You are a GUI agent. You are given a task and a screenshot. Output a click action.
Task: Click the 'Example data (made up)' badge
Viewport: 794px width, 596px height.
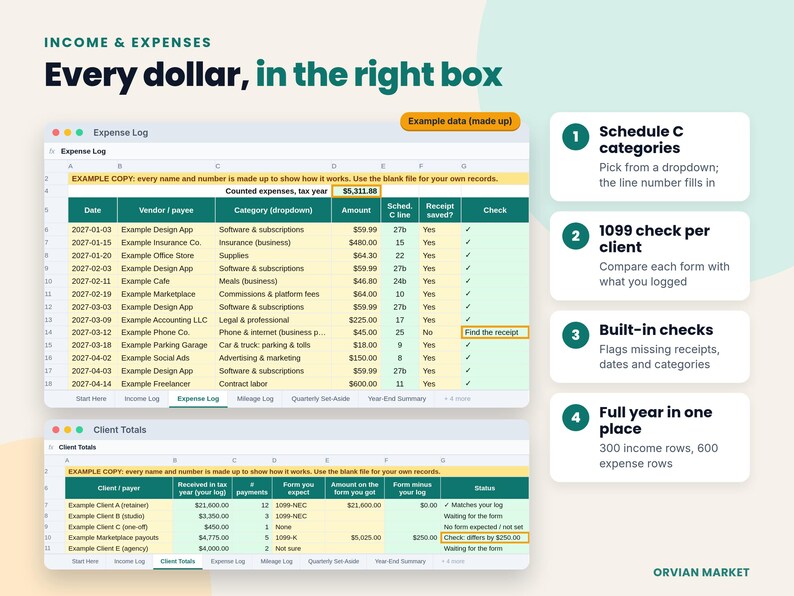point(460,122)
